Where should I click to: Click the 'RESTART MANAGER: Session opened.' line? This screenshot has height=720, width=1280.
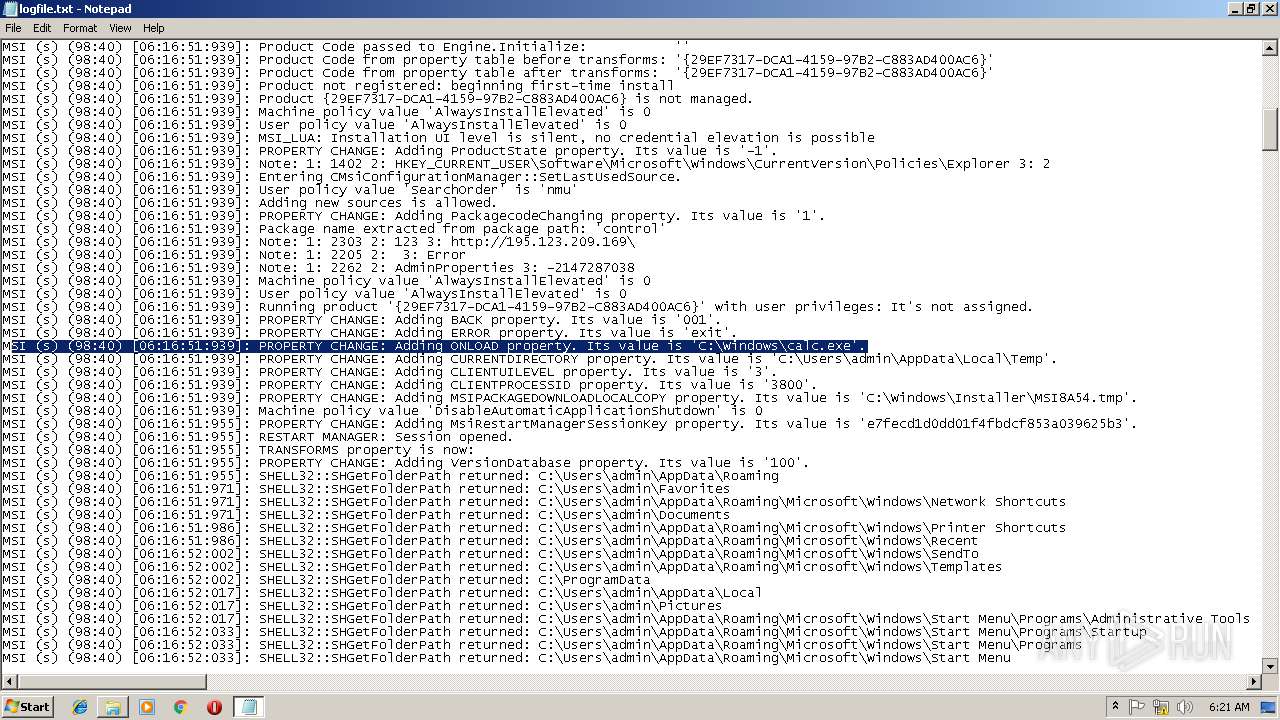click(257, 437)
